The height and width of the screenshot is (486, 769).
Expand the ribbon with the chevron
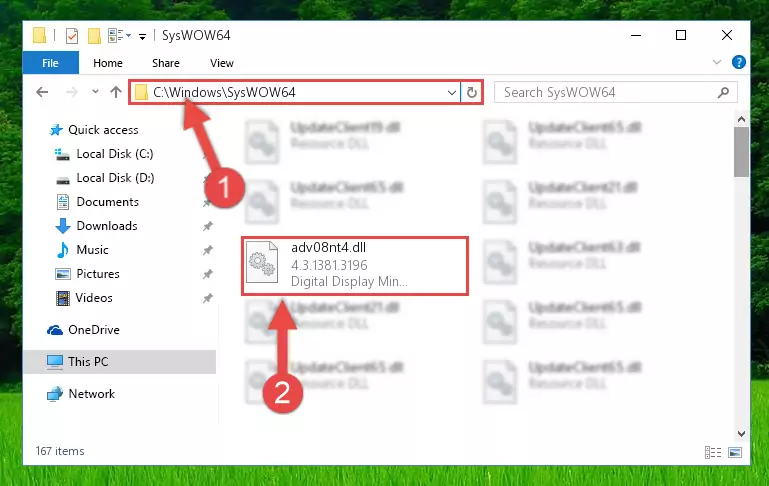click(717, 62)
